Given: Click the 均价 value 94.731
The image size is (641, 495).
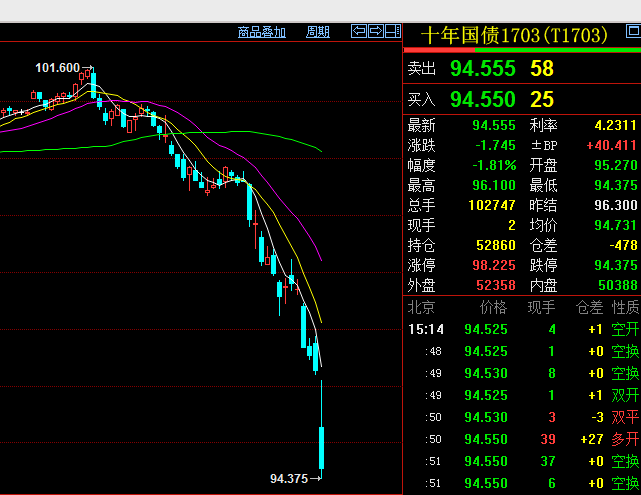Looking at the screenshot, I should 616,225.
